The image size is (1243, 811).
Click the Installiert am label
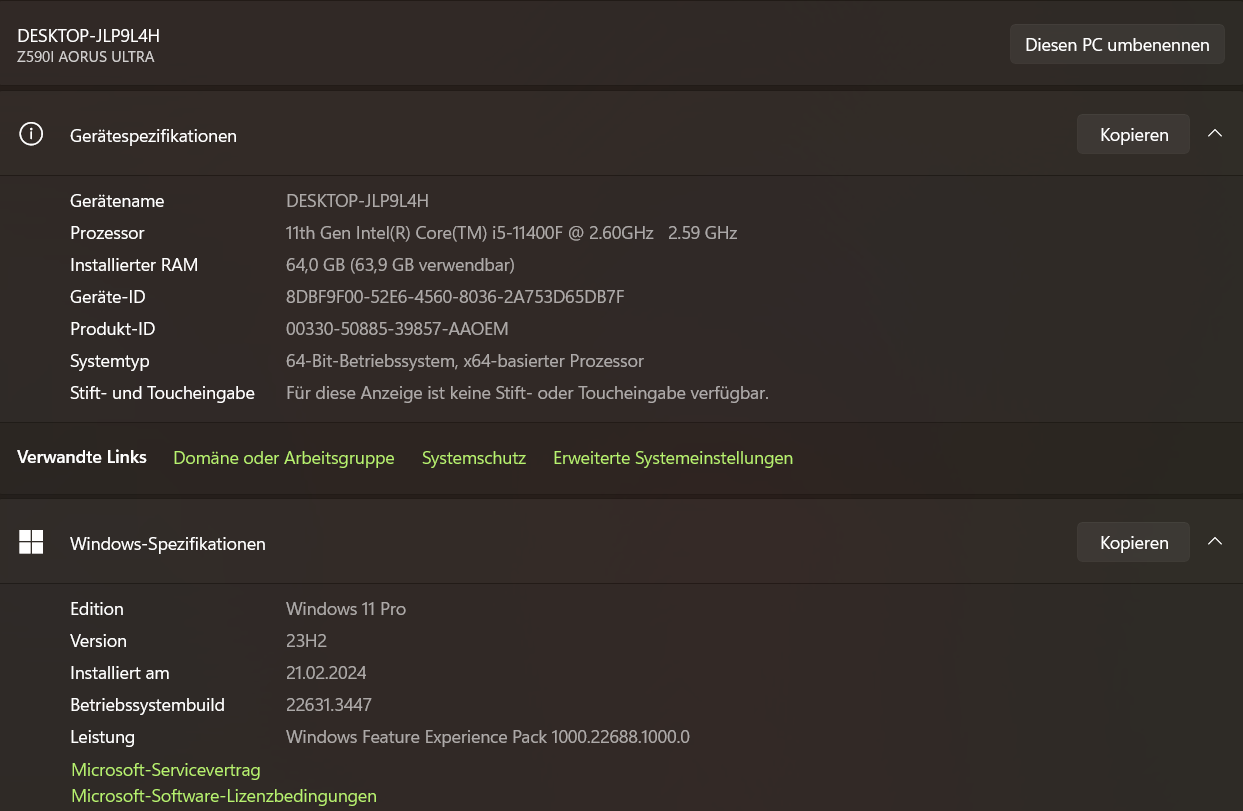coord(120,673)
